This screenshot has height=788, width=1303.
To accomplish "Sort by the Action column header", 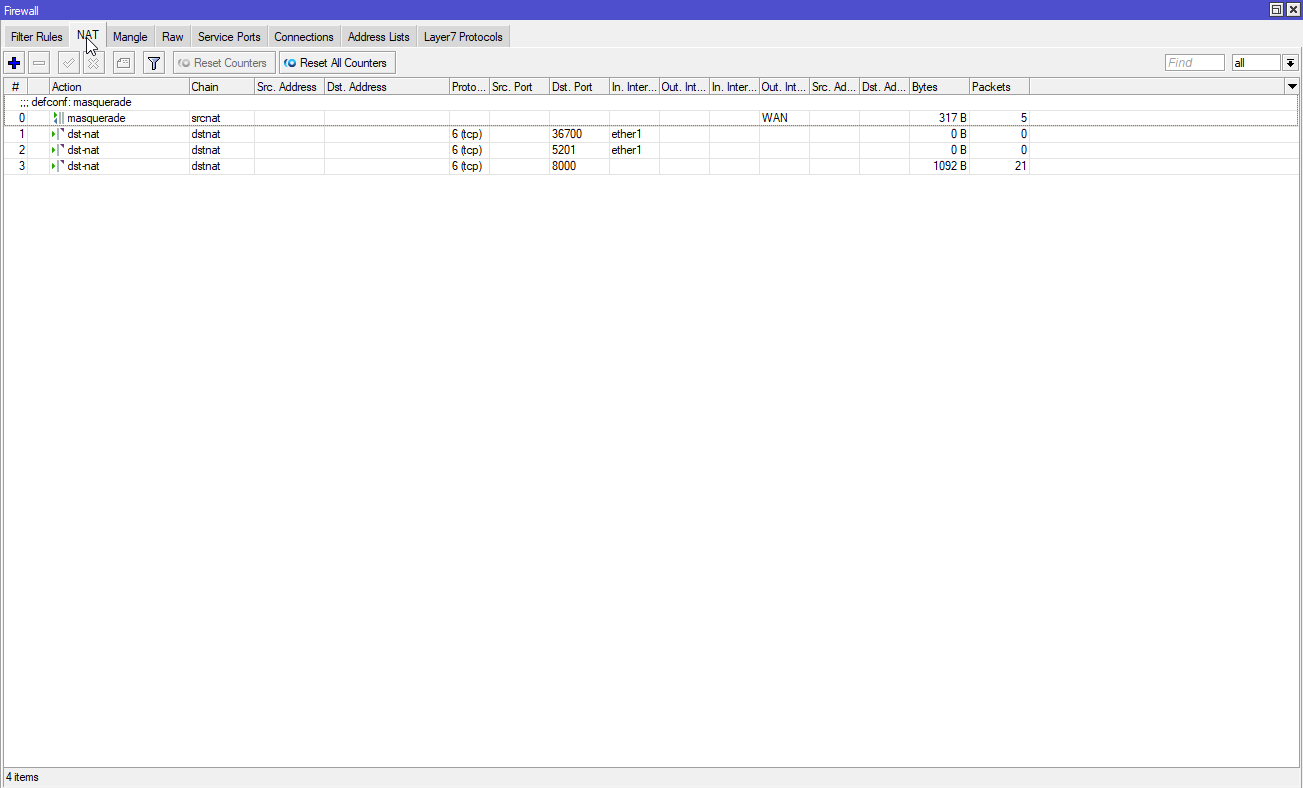I will click(x=120, y=87).
